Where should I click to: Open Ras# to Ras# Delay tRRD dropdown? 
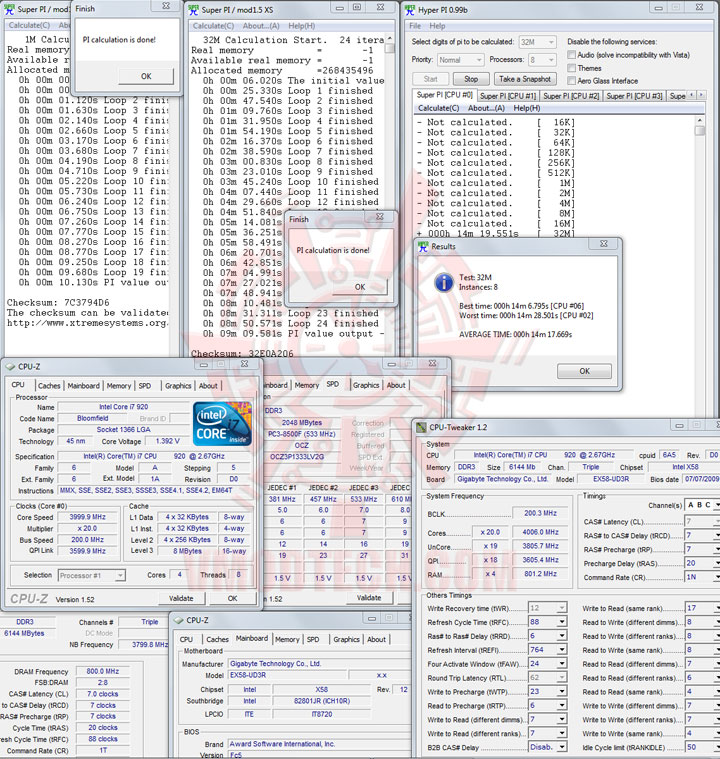pos(562,636)
